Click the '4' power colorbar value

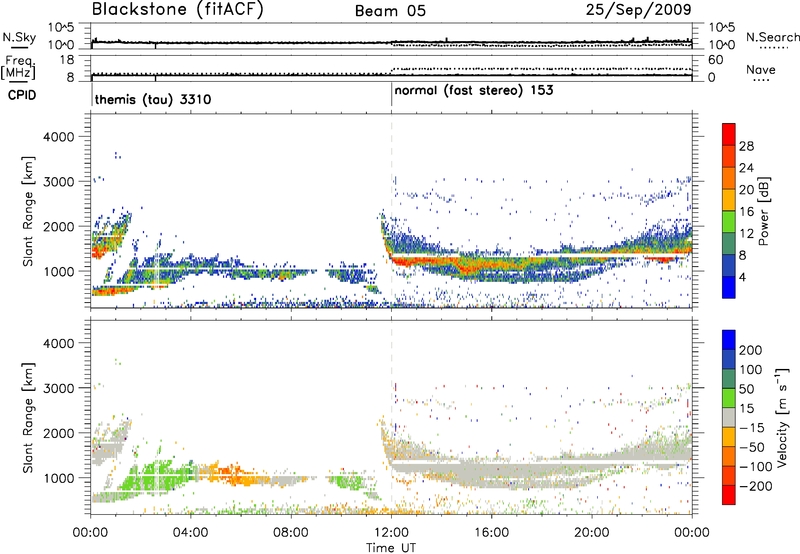pyautogui.click(x=742, y=277)
